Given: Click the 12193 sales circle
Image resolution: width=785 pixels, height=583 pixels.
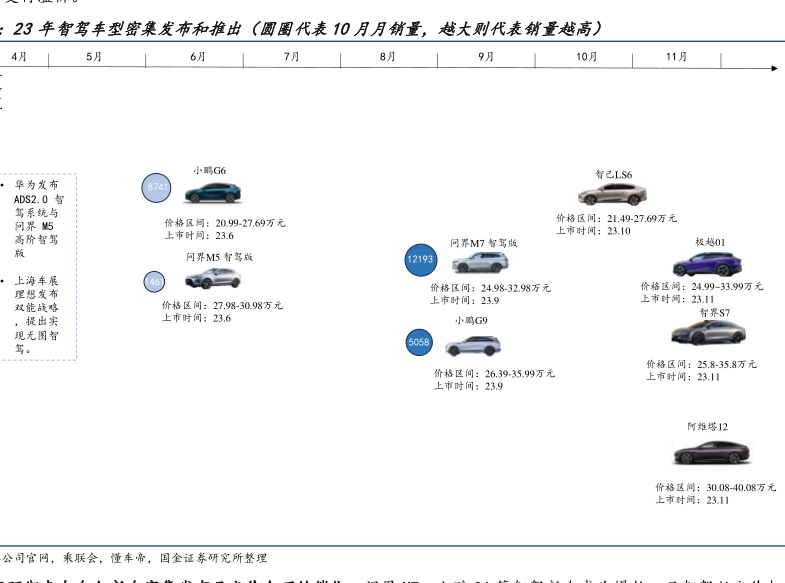Looking at the screenshot, I should click(420, 259).
